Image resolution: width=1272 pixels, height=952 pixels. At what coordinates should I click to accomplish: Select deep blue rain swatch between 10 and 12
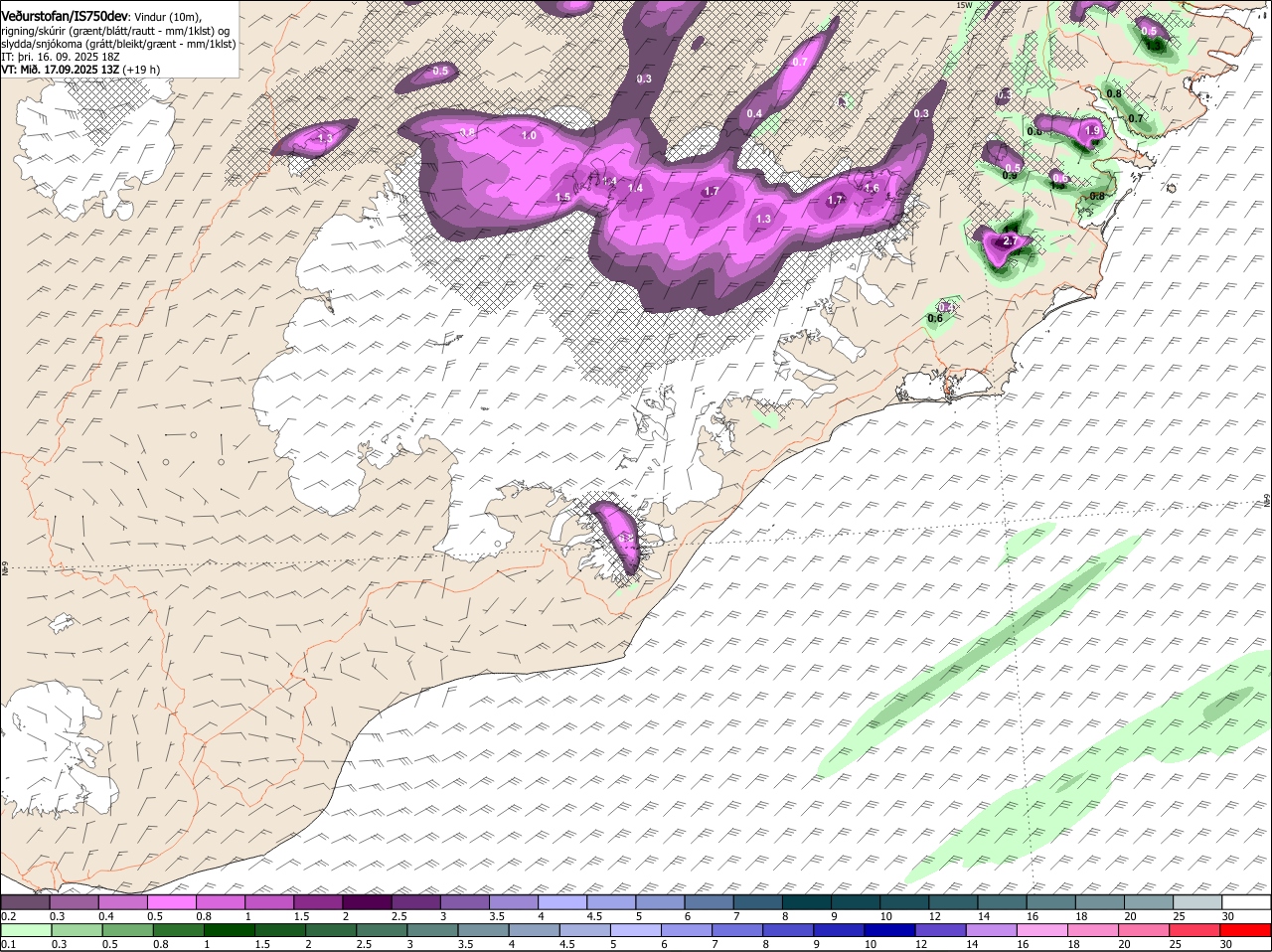click(890, 931)
